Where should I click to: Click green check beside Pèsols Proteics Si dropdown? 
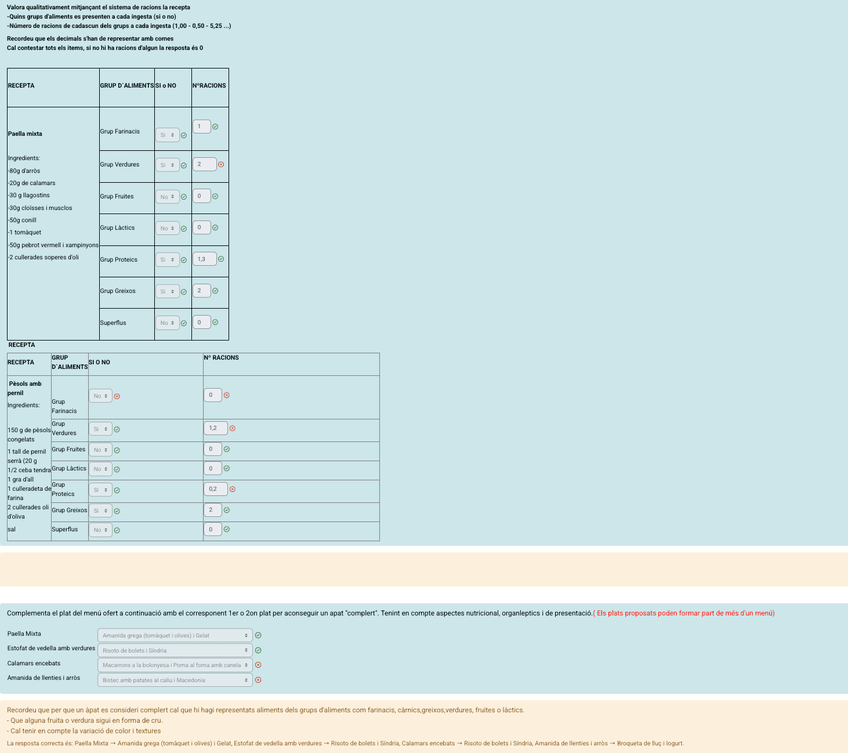[x=117, y=491]
